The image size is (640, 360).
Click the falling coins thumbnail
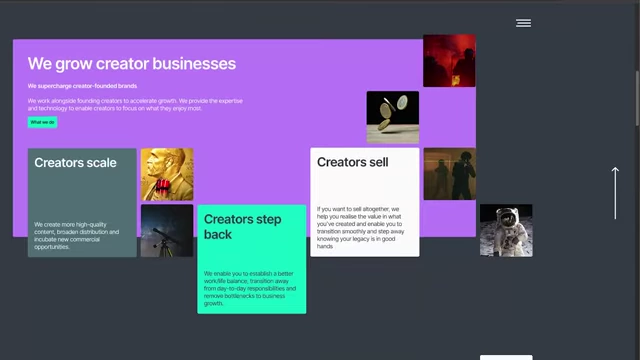click(x=393, y=117)
